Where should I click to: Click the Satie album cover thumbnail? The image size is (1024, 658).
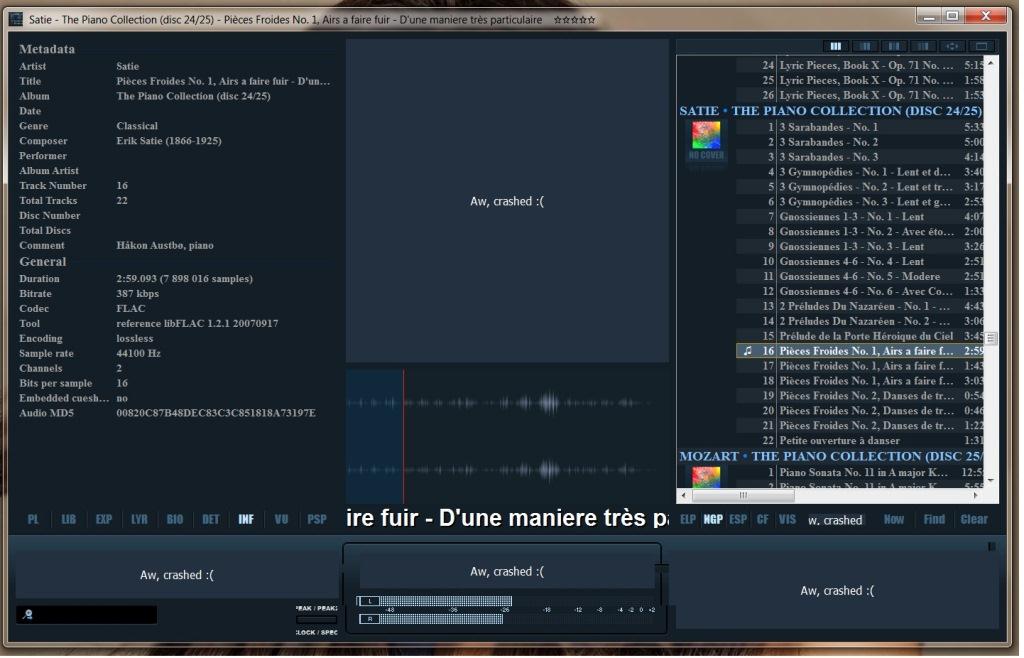pos(706,136)
